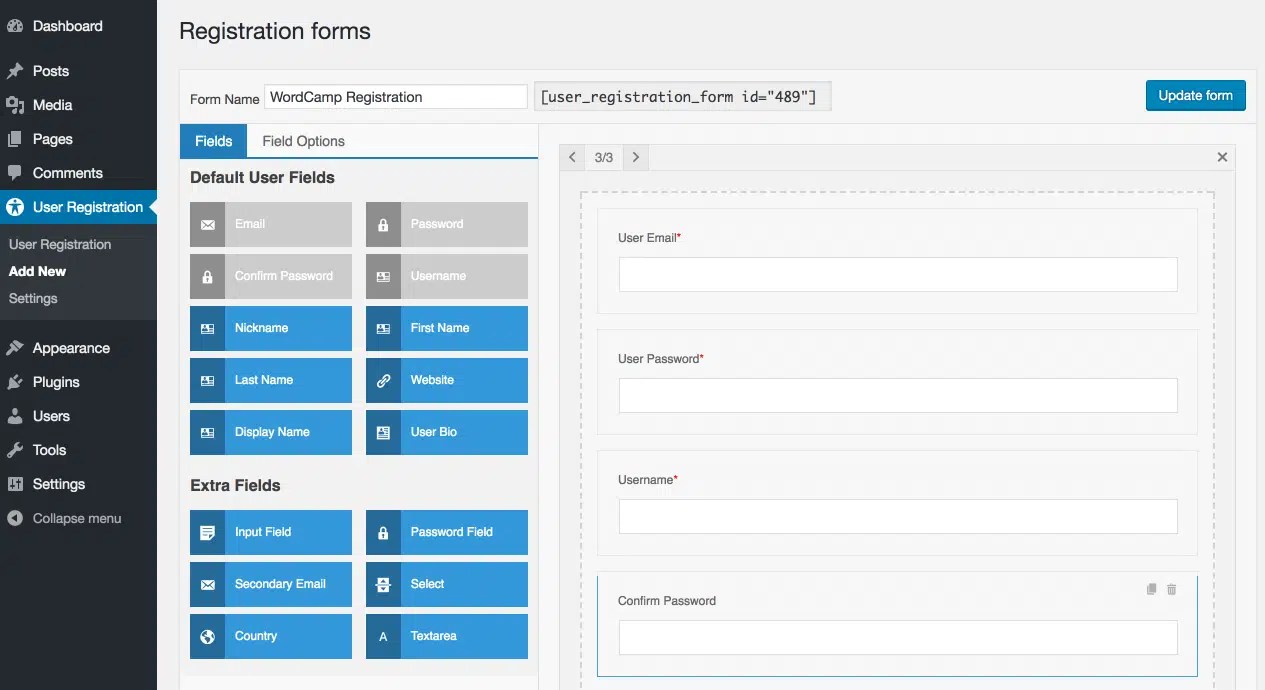Switch to the Field Options tab

302,141
